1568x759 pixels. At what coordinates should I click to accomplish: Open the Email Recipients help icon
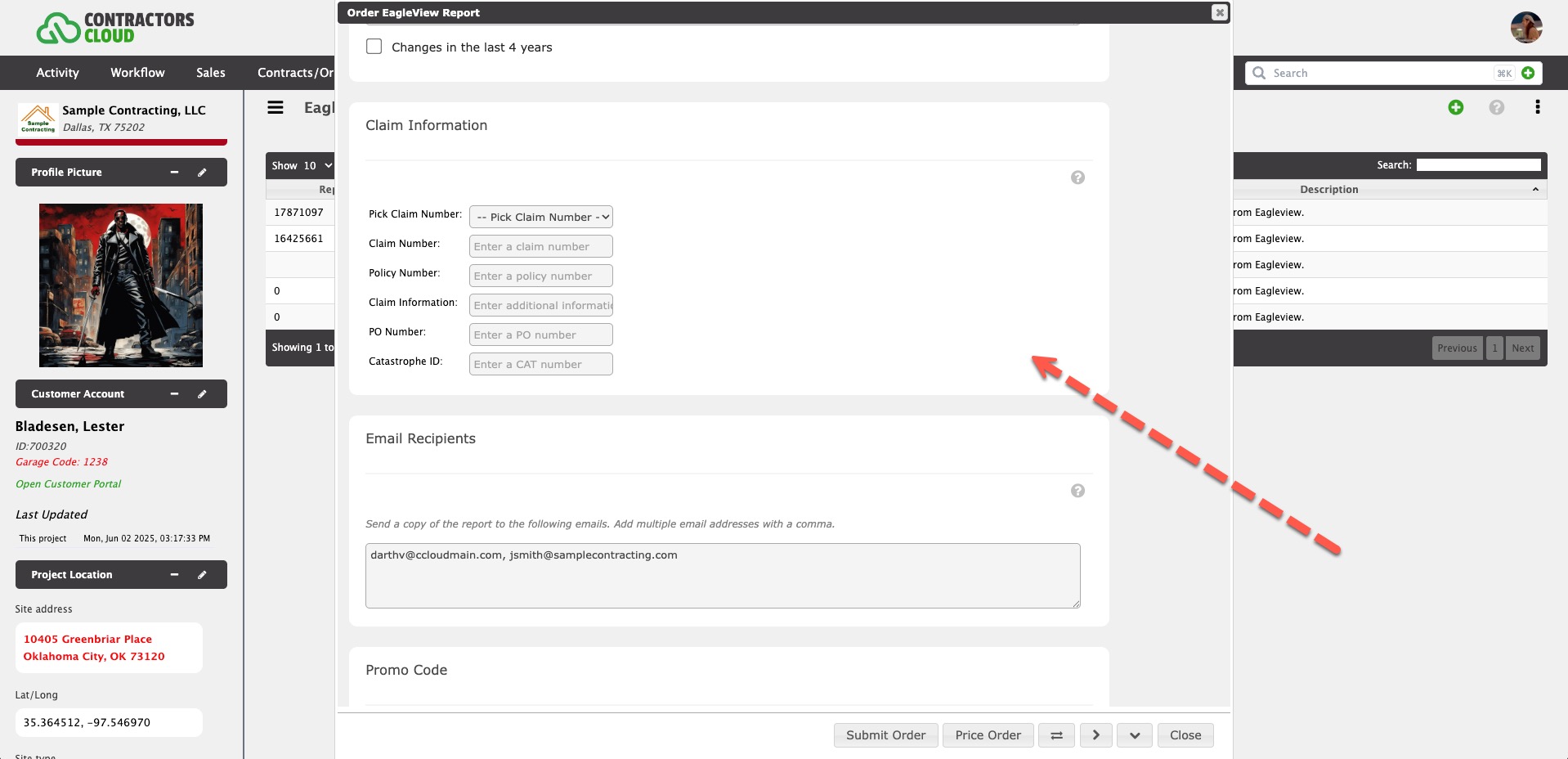click(x=1077, y=491)
